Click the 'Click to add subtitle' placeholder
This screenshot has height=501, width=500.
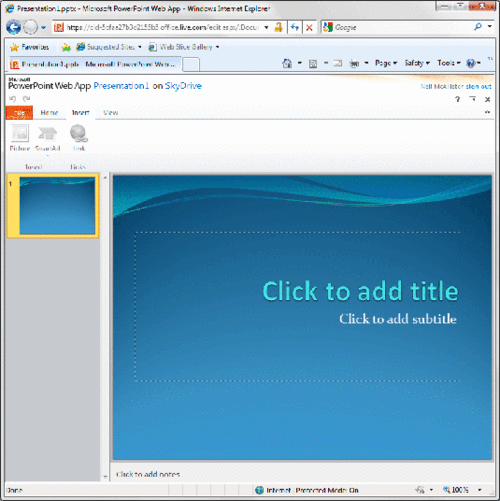click(398, 319)
